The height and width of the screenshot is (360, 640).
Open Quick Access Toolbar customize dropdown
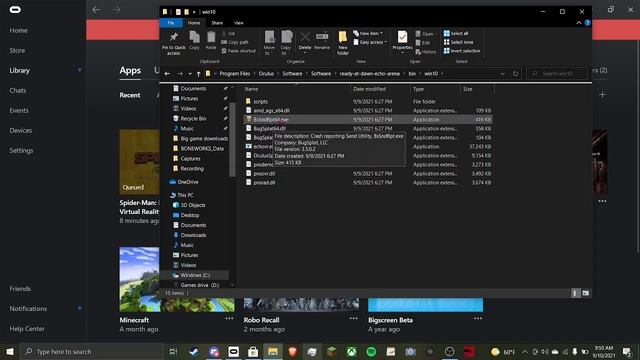(194, 12)
